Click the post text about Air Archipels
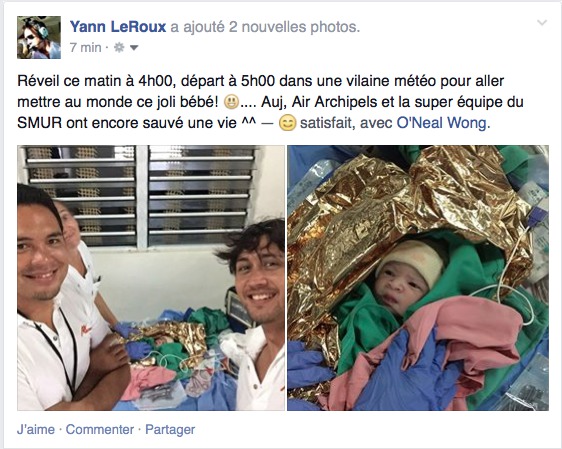The image size is (562, 449). (x=270, y=102)
